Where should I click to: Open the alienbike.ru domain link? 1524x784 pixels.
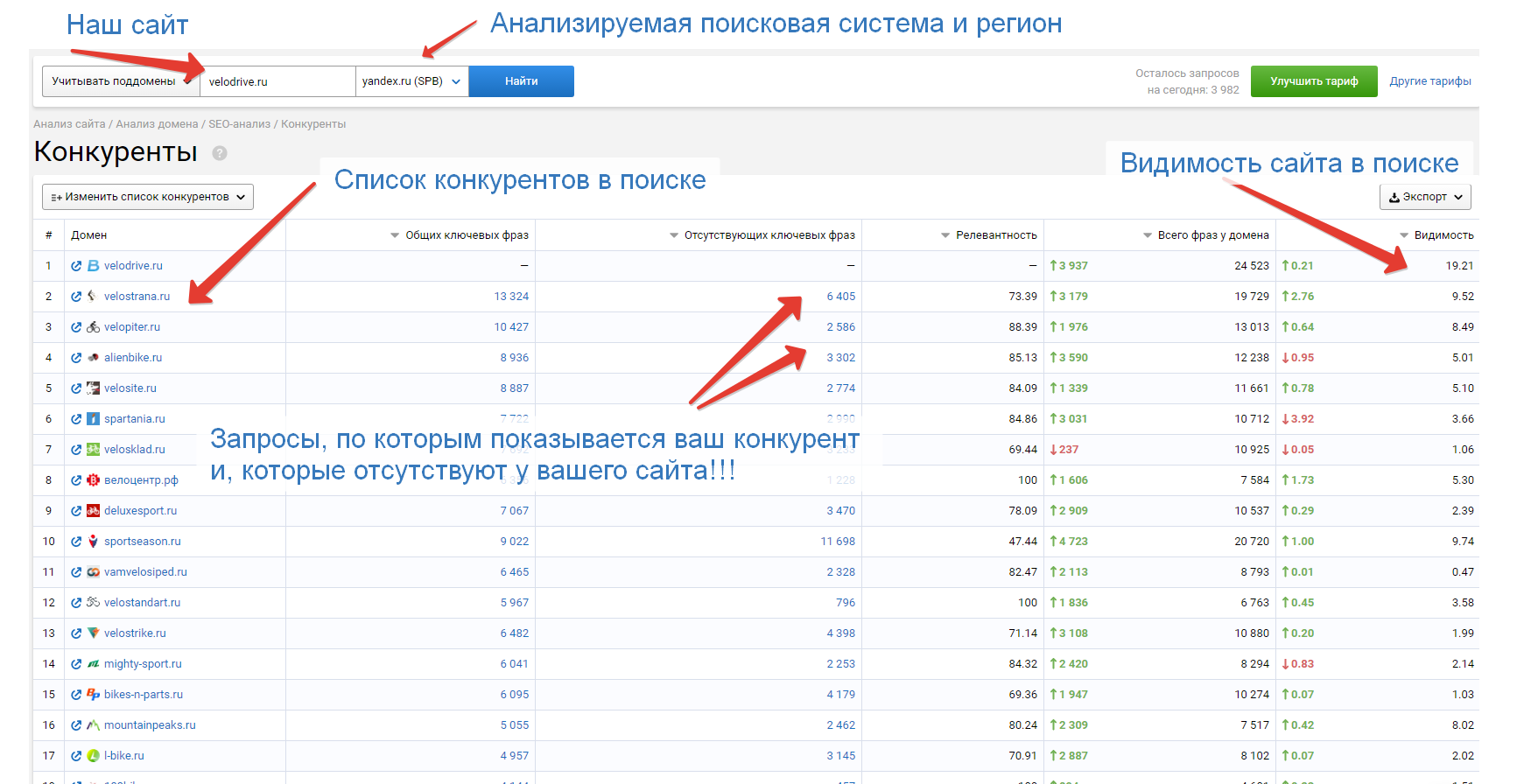click(x=133, y=358)
